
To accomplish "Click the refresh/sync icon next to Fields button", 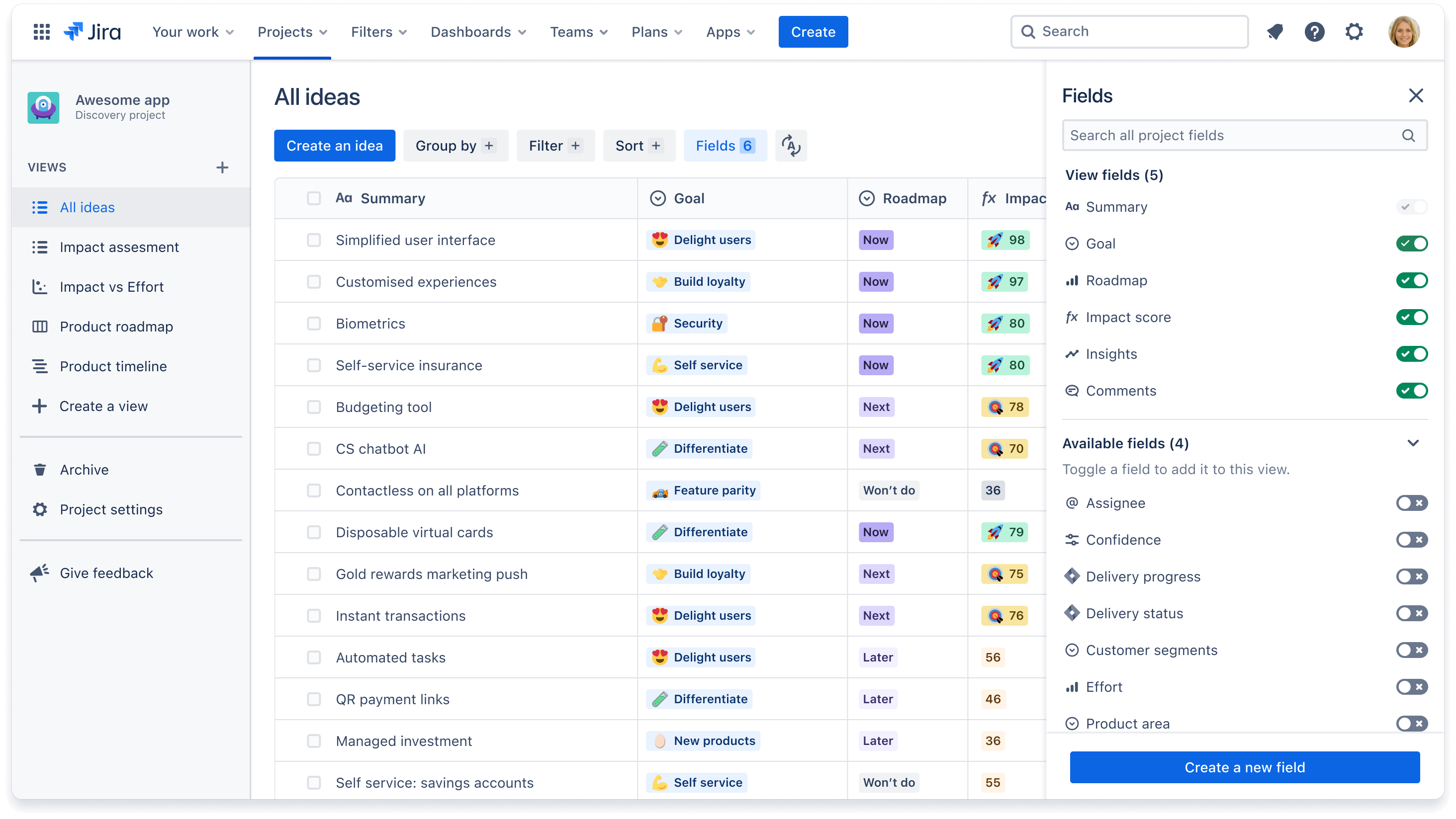I will [x=790, y=146].
